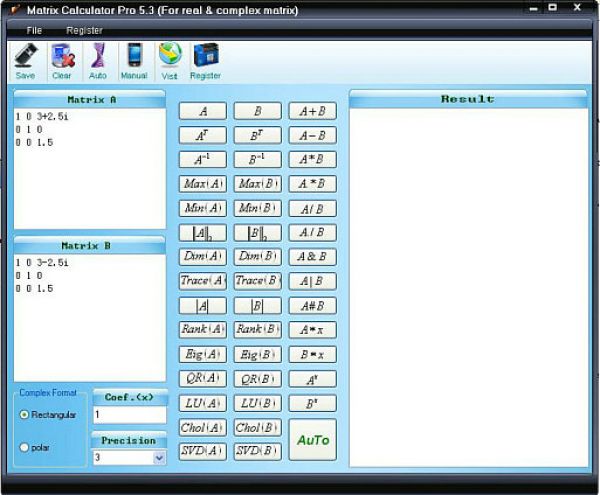Click the A to power x button
Viewport: 600px width, 495px height.
(x=313, y=379)
